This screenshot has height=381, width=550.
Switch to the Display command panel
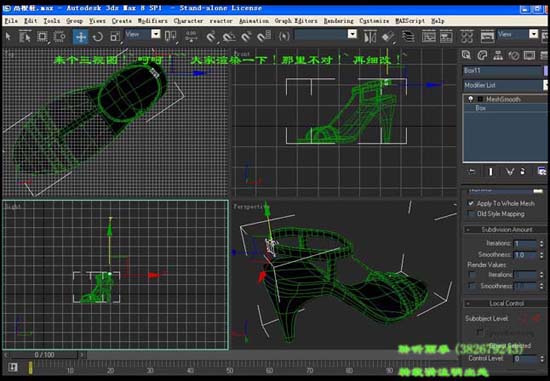529,55
